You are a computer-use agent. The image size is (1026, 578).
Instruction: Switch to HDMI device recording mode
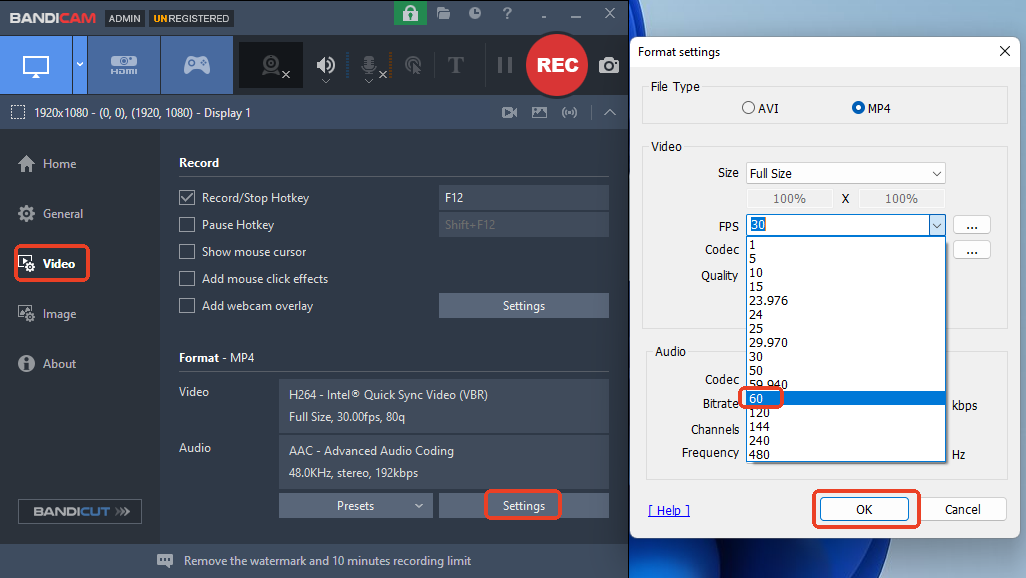click(124, 65)
